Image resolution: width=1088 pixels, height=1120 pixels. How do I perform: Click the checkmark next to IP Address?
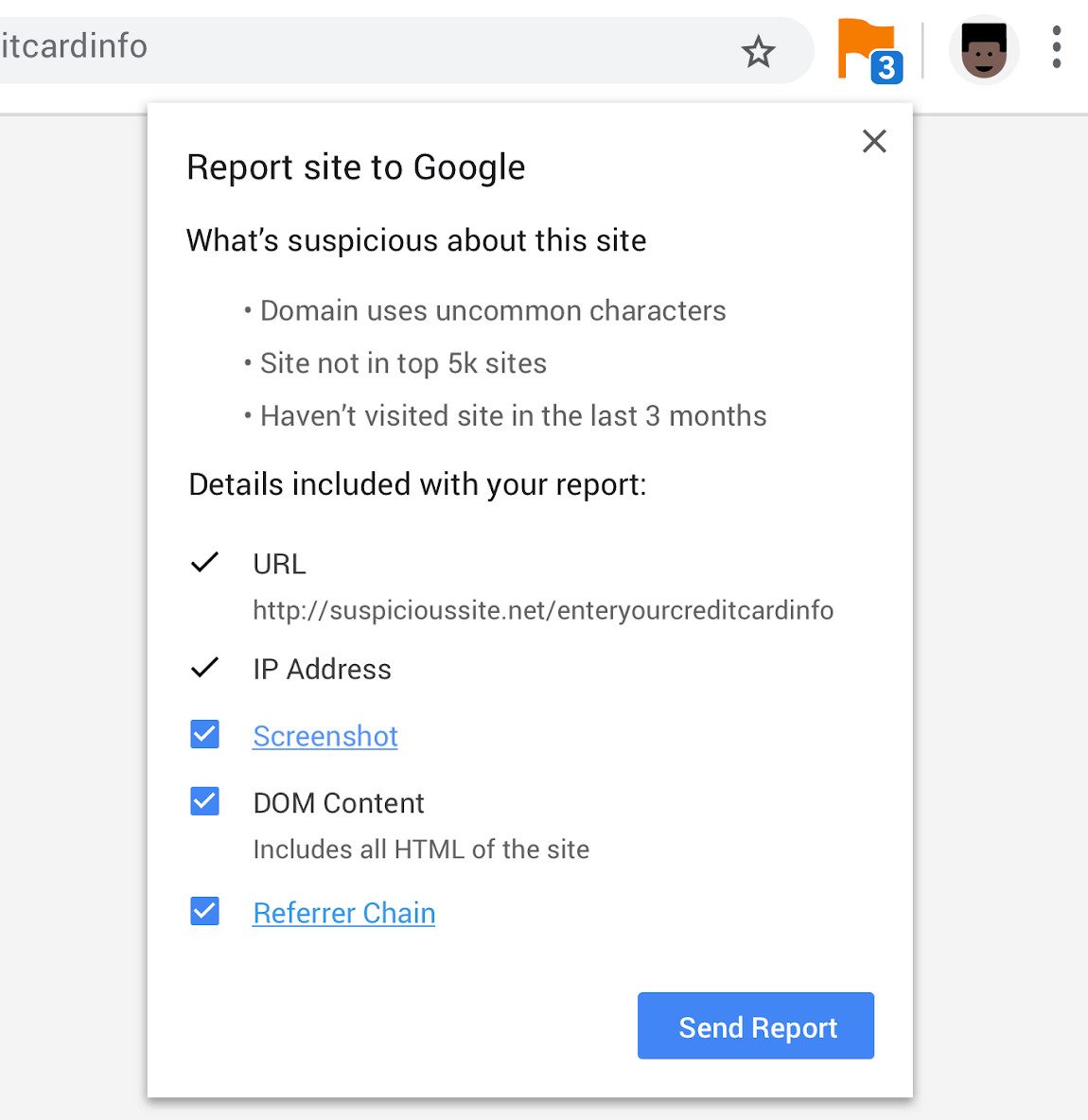point(204,668)
